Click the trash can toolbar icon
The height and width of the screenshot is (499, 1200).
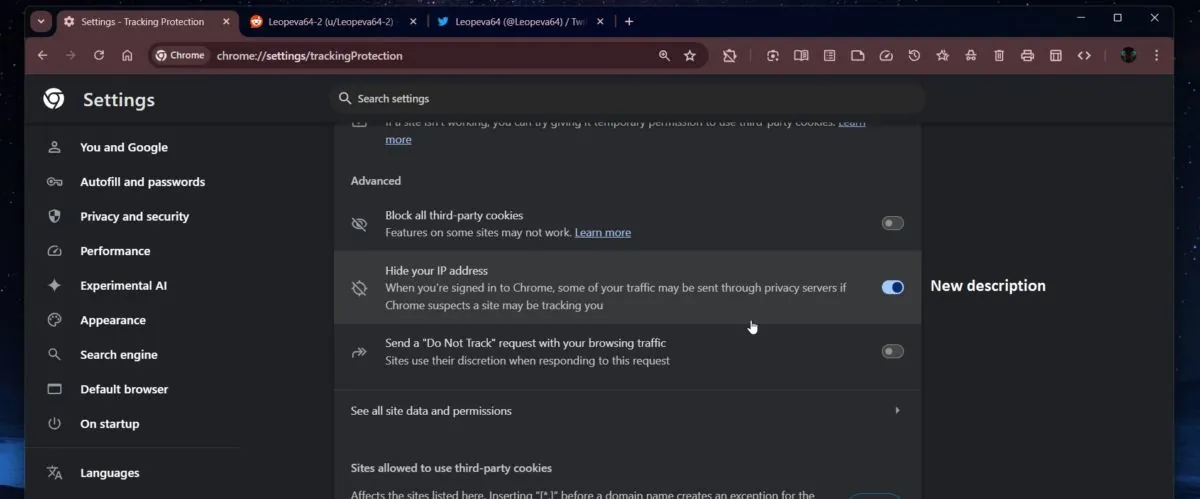(999, 56)
